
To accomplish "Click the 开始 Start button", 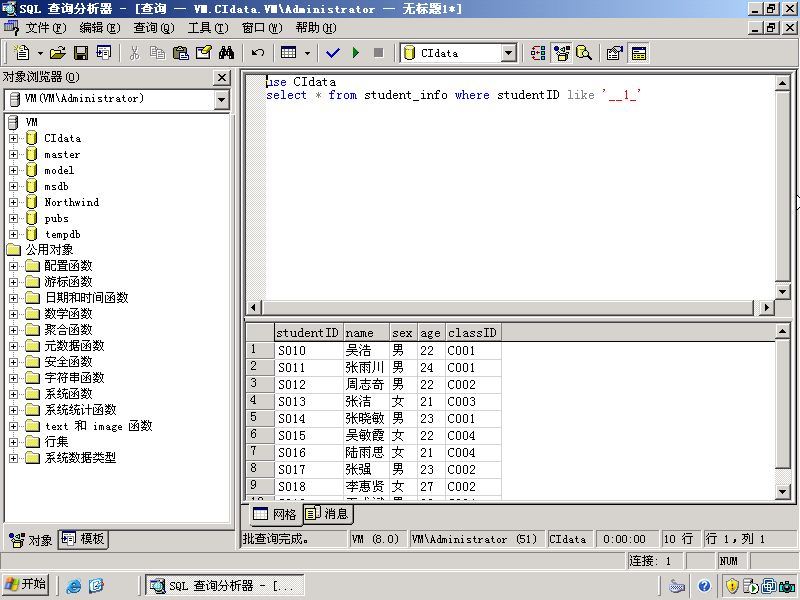I will coord(26,585).
